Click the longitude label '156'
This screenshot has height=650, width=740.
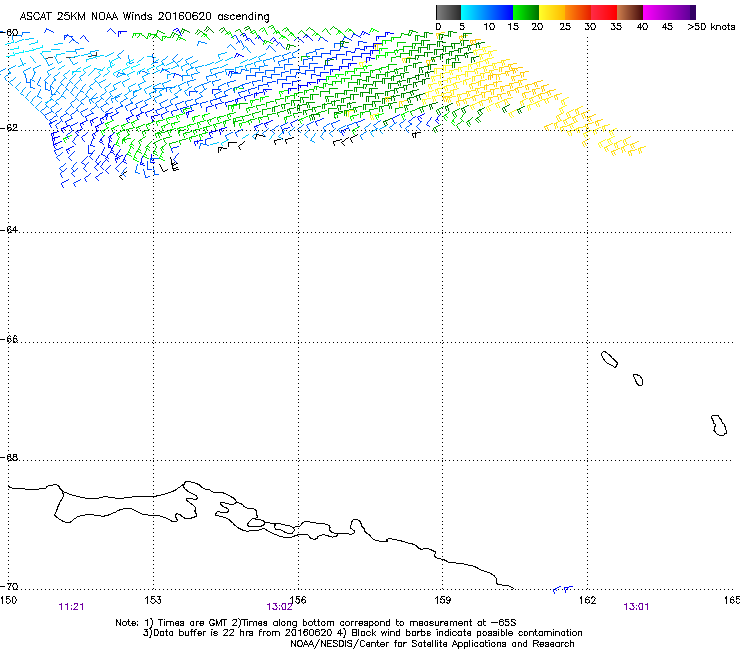point(298,600)
